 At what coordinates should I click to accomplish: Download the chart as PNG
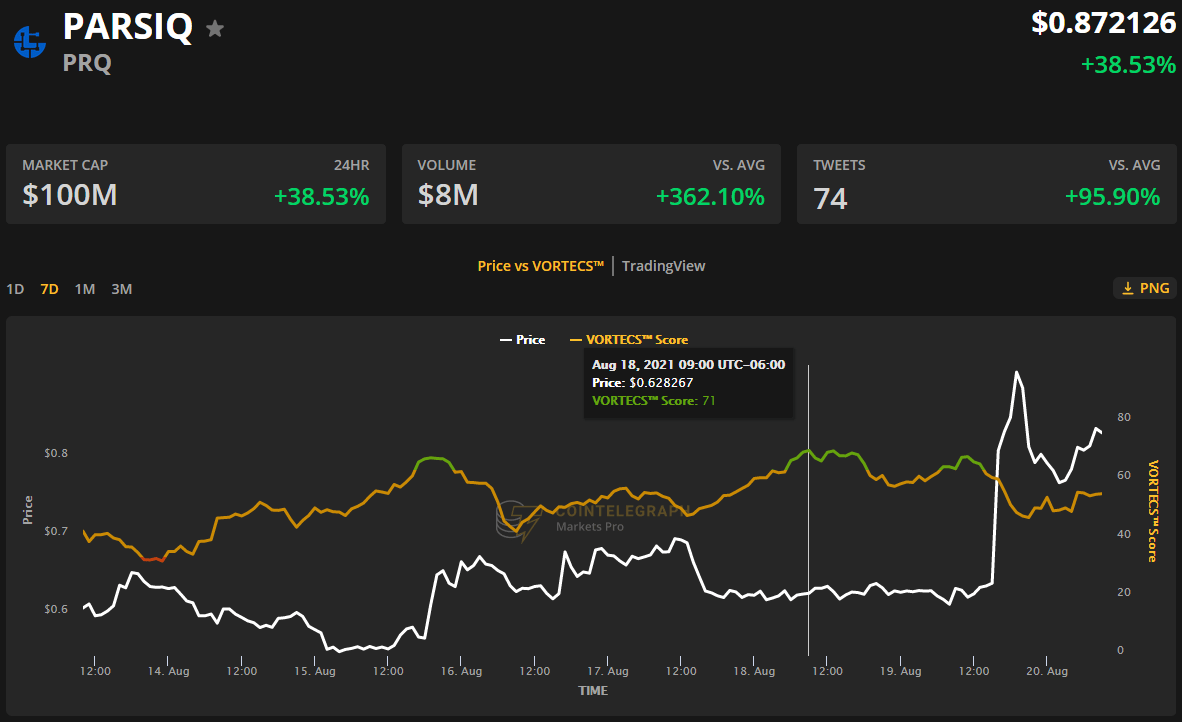click(x=1144, y=288)
